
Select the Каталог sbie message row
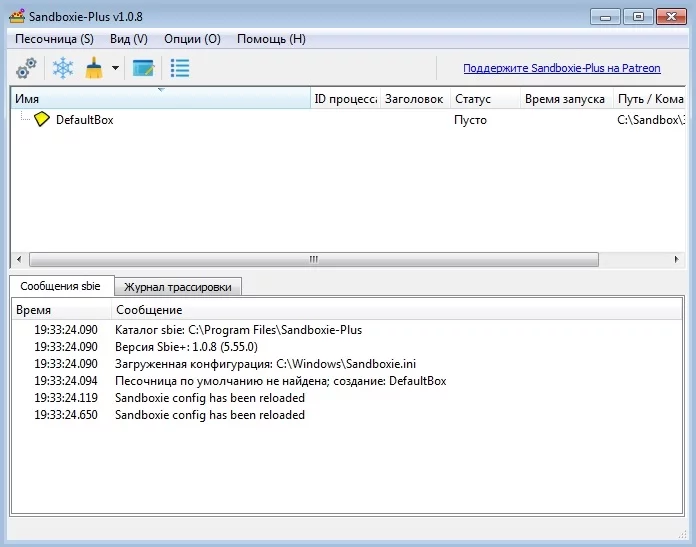[347, 330]
